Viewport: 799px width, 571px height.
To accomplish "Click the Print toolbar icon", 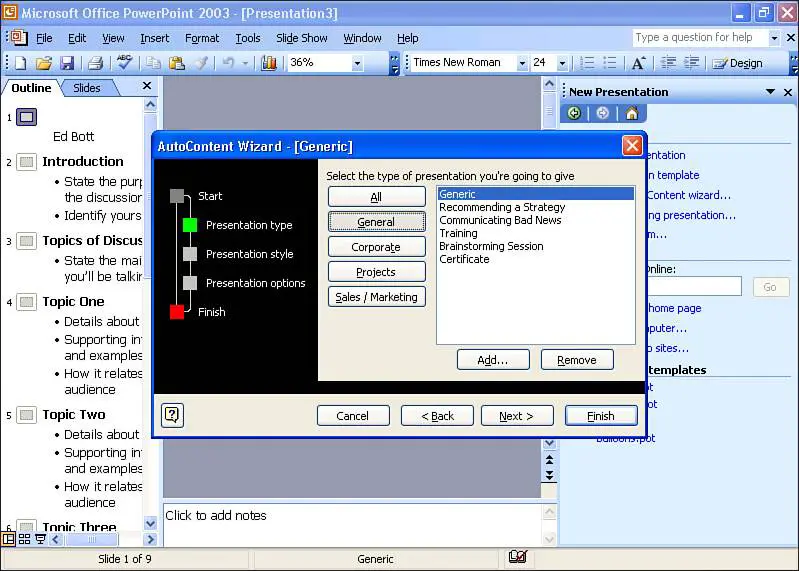I will (95, 63).
